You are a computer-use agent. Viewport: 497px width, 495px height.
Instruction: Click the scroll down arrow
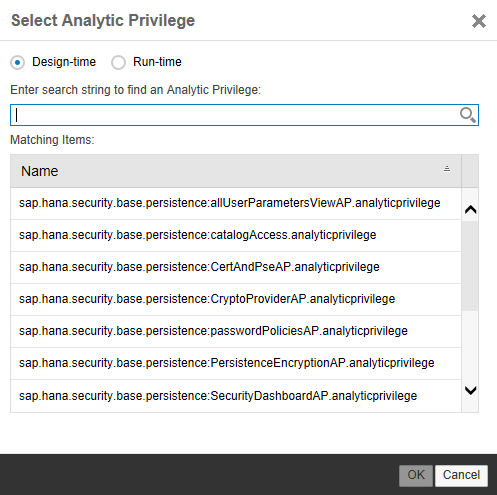[470, 390]
